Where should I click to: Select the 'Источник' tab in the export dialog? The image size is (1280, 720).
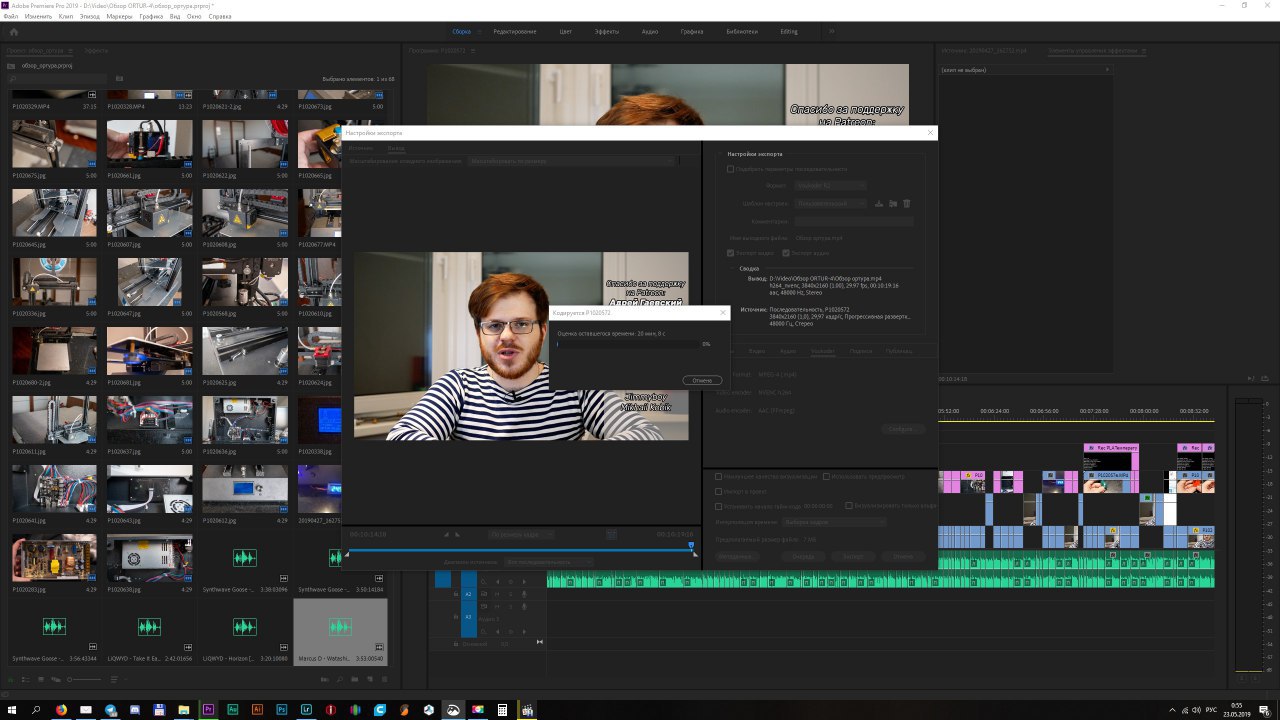[360, 148]
